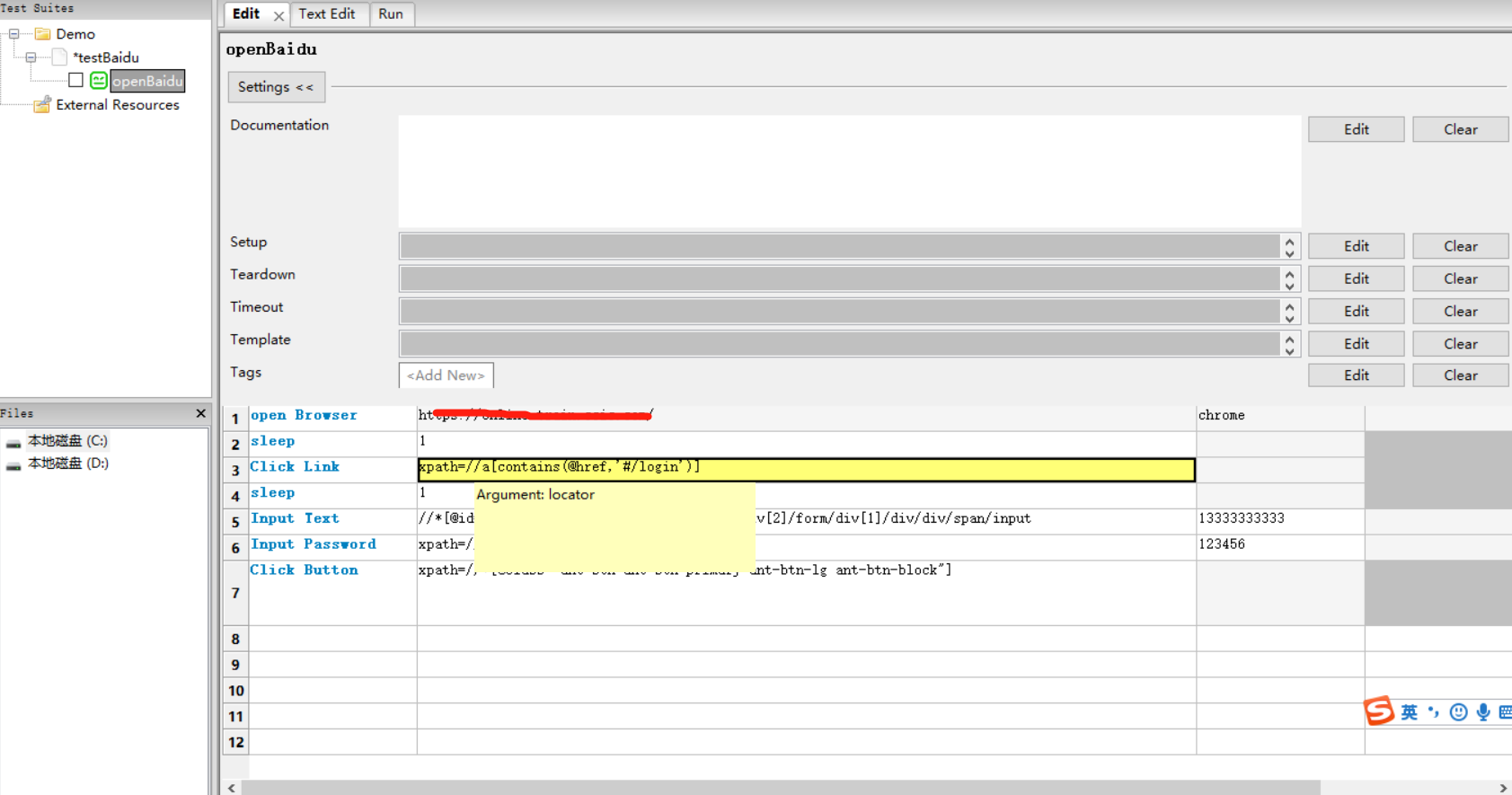Viewport: 1512px width, 795px height.
Task: Click the testBaidu file icon
Action: [59, 57]
